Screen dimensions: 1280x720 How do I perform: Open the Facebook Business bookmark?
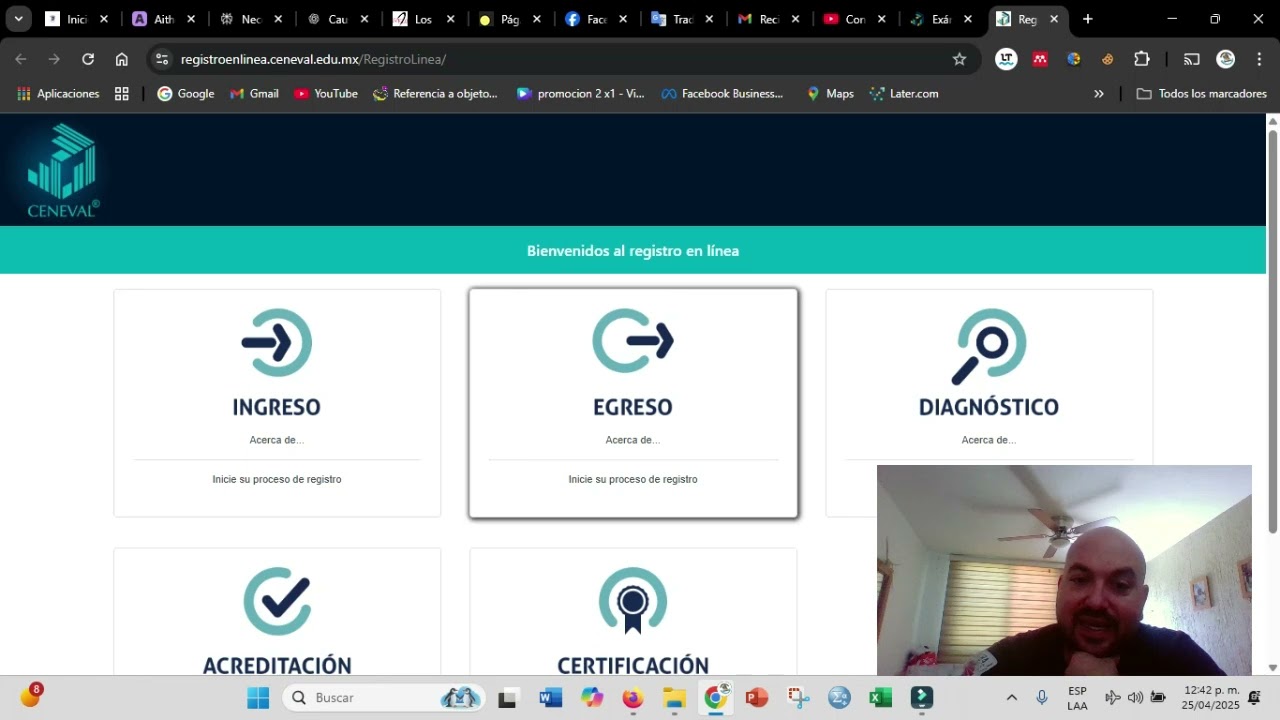[722, 94]
